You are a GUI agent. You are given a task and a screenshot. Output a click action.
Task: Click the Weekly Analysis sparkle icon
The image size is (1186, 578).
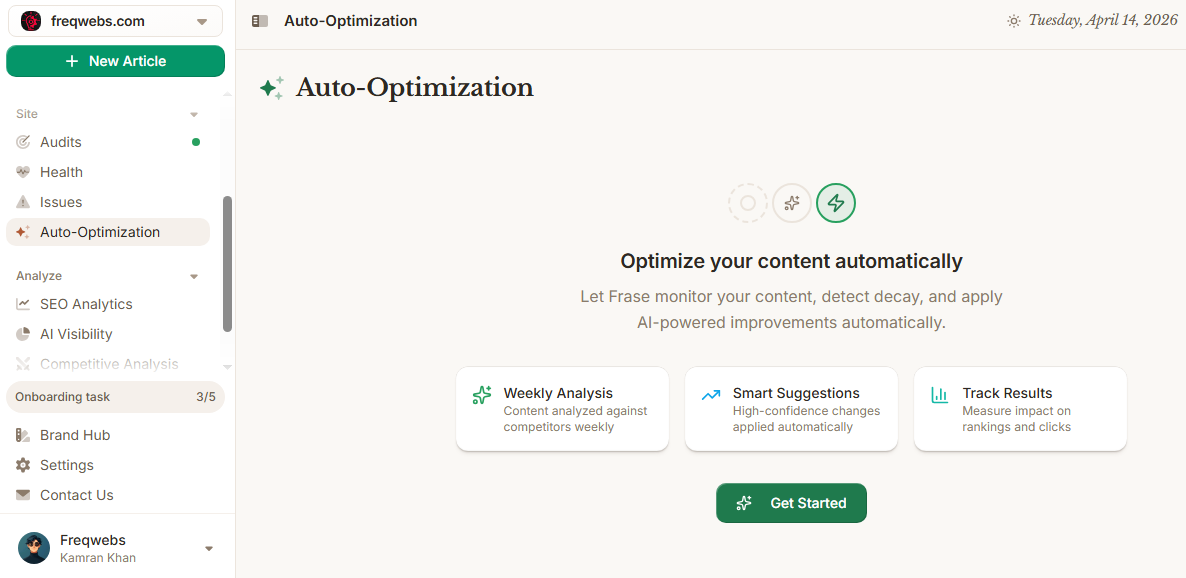[x=482, y=395]
